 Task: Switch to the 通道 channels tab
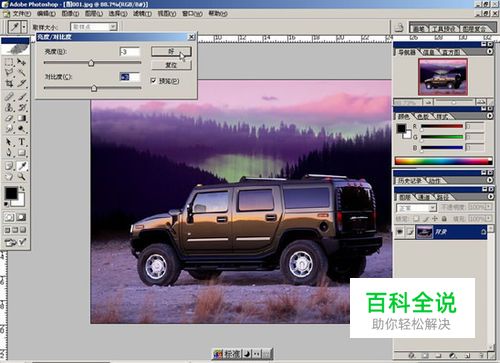[424, 197]
